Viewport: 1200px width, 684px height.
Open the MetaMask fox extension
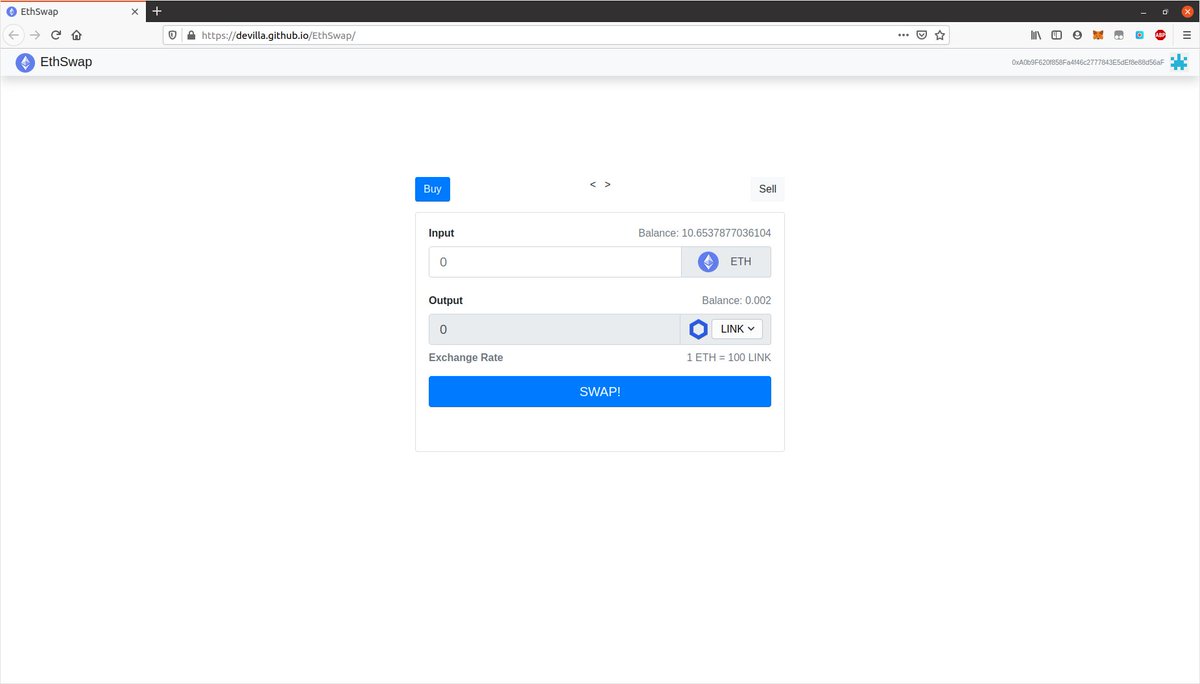[1098, 34]
